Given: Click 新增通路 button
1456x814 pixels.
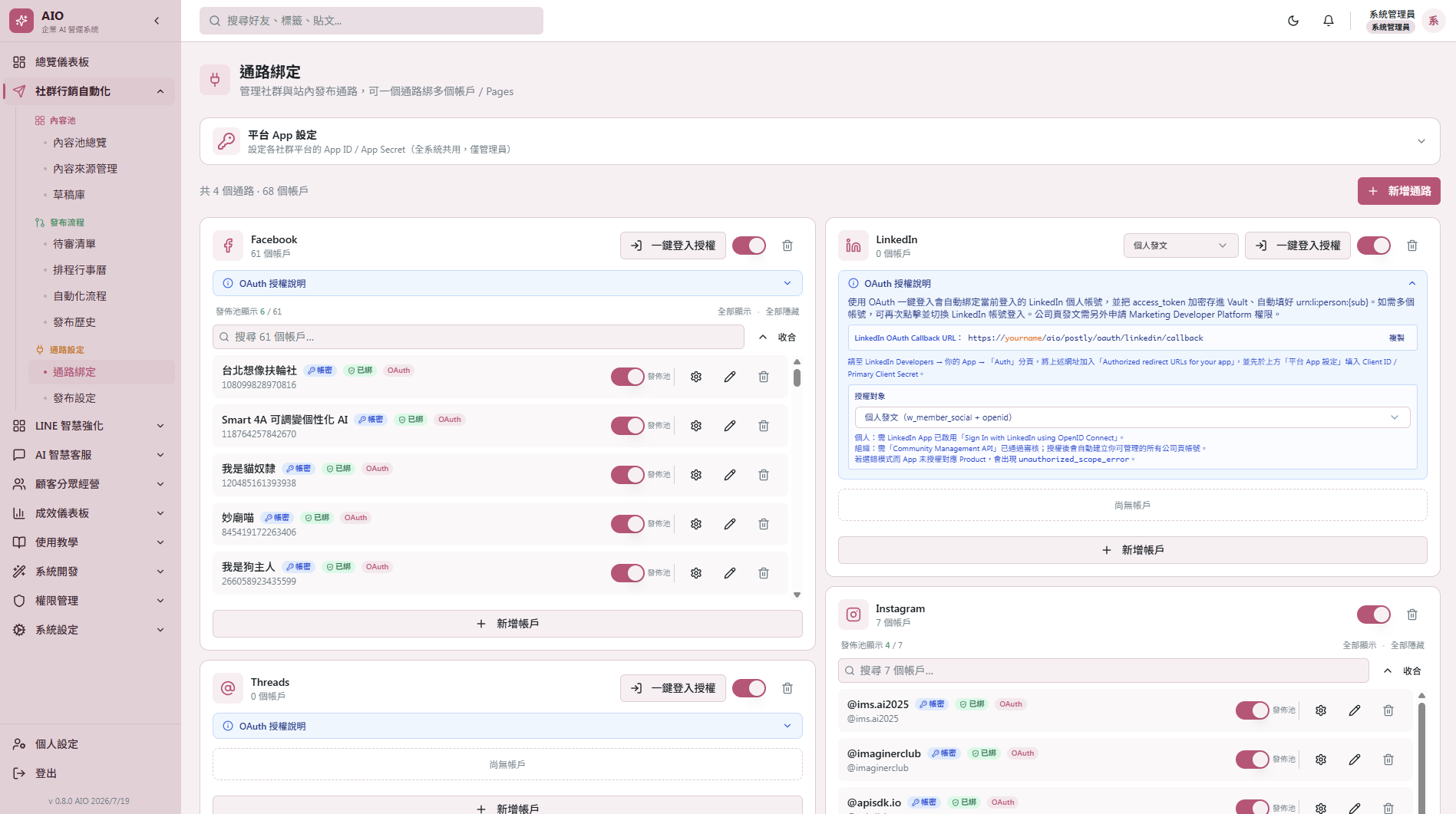Looking at the screenshot, I should [x=1398, y=191].
